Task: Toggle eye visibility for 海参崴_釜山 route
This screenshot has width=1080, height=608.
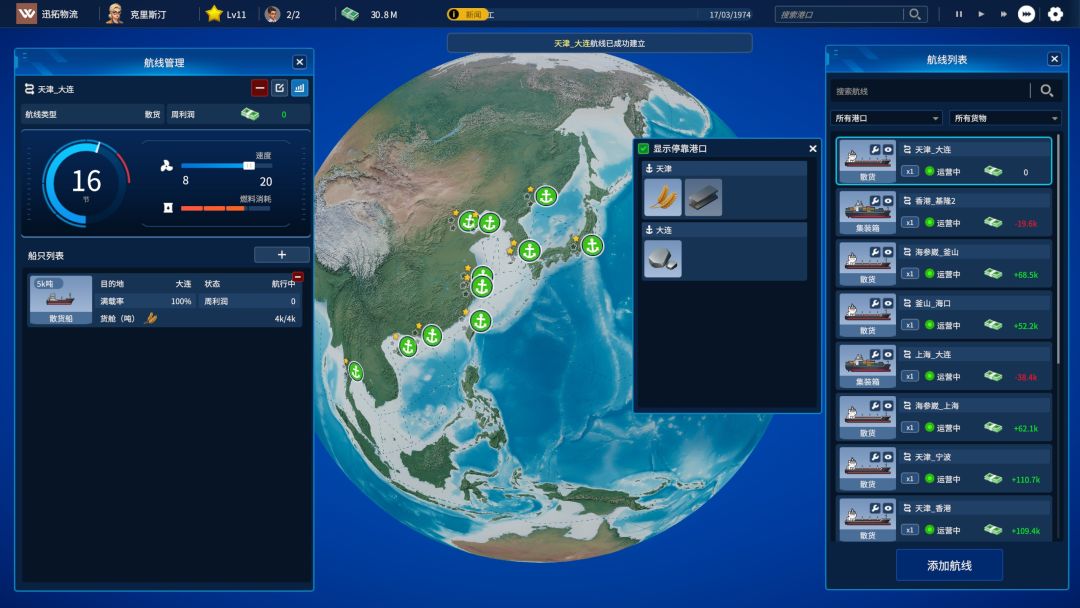Action: pos(888,252)
